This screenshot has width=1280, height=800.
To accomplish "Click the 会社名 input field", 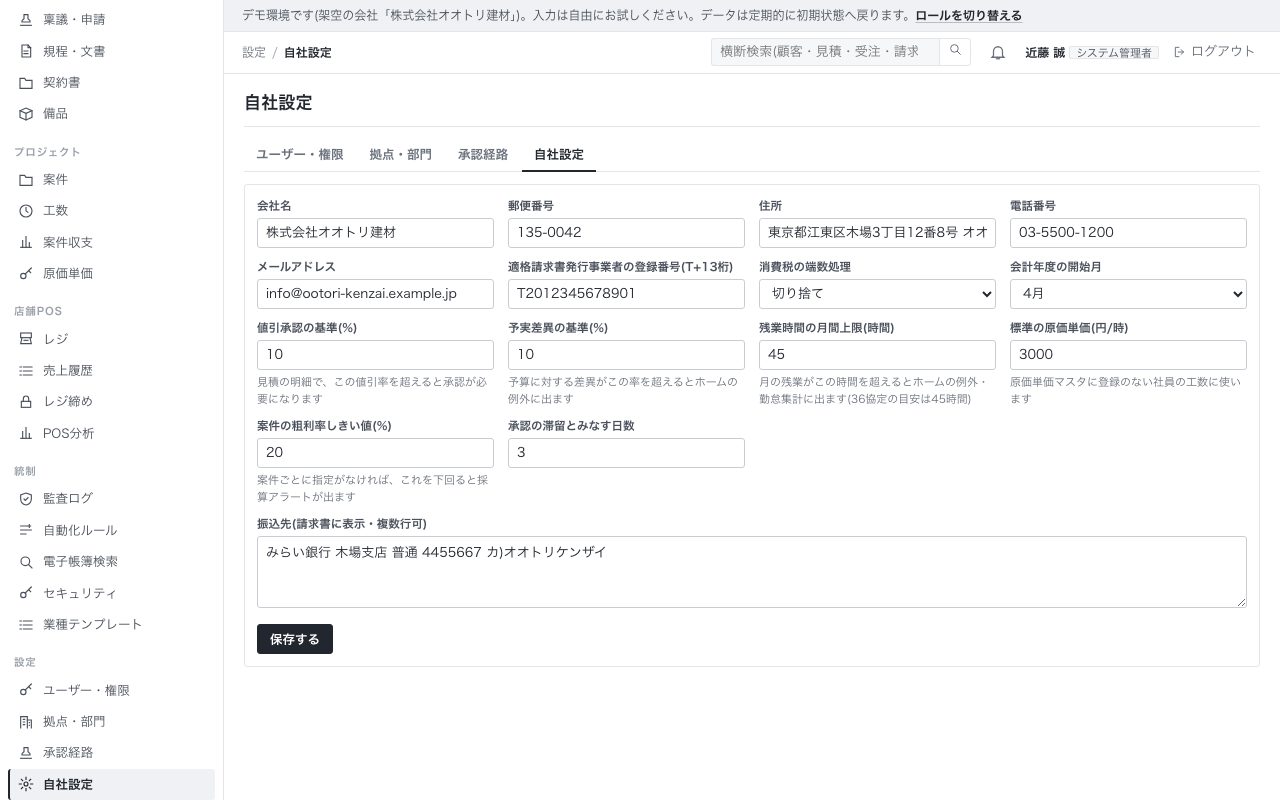I will (375, 232).
